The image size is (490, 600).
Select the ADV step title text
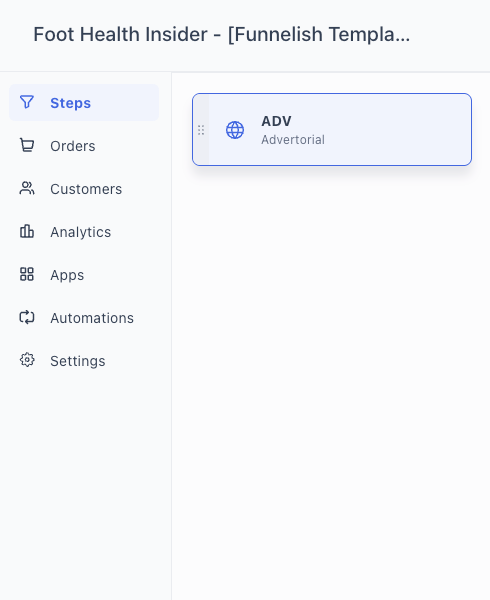point(277,121)
